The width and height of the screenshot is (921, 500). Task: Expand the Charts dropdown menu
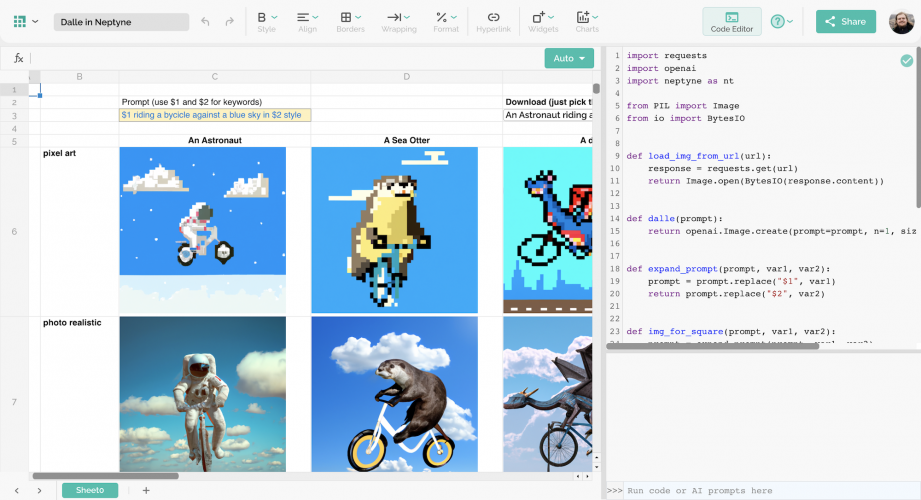point(587,21)
